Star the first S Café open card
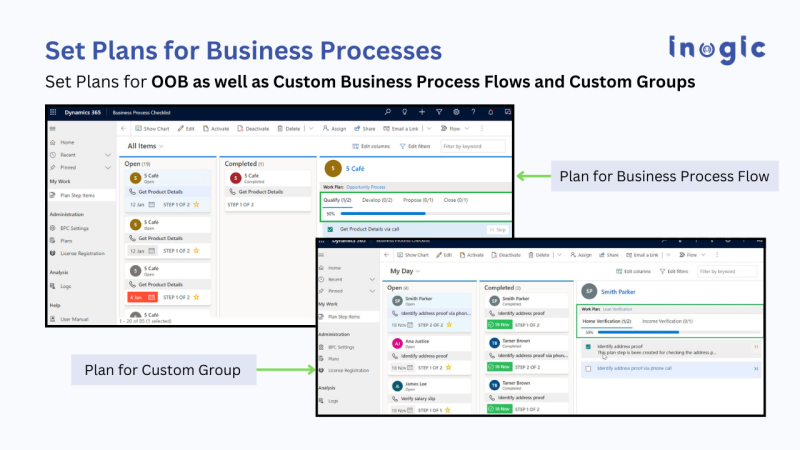The width and height of the screenshot is (800, 450). (197, 204)
